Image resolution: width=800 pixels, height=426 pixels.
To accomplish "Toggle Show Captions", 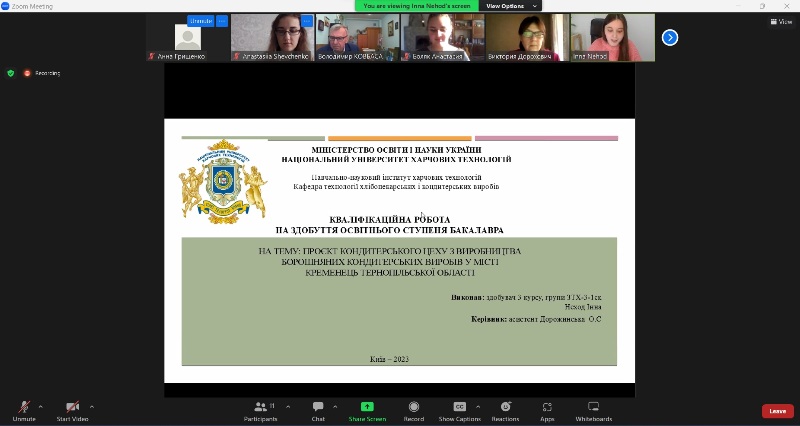I will (460, 411).
